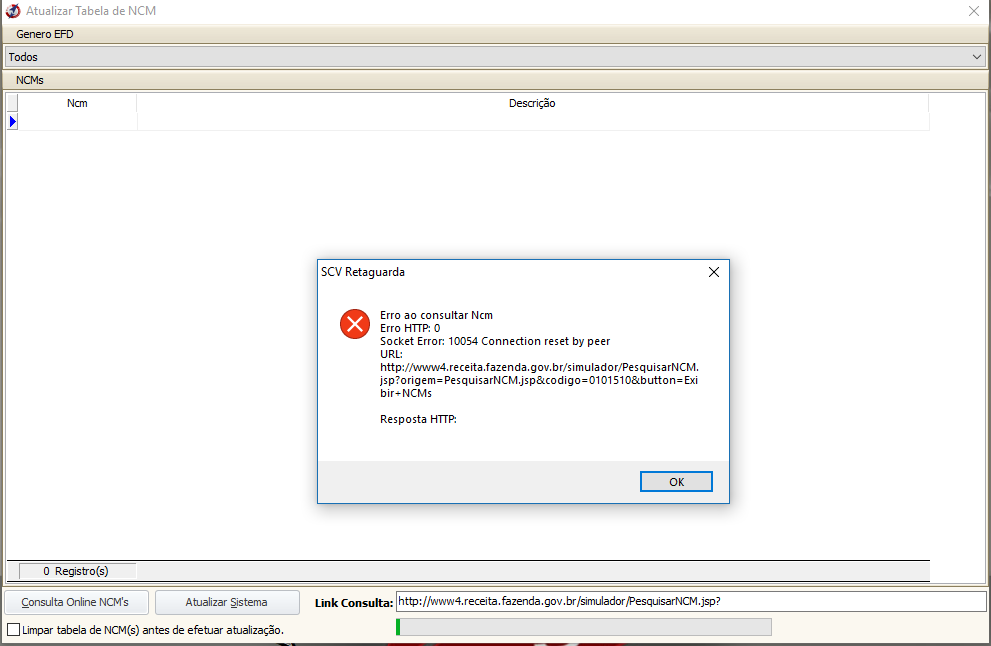Select the blue row indicator arrow
The image size is (991, 646).
[x=13, y=121]
